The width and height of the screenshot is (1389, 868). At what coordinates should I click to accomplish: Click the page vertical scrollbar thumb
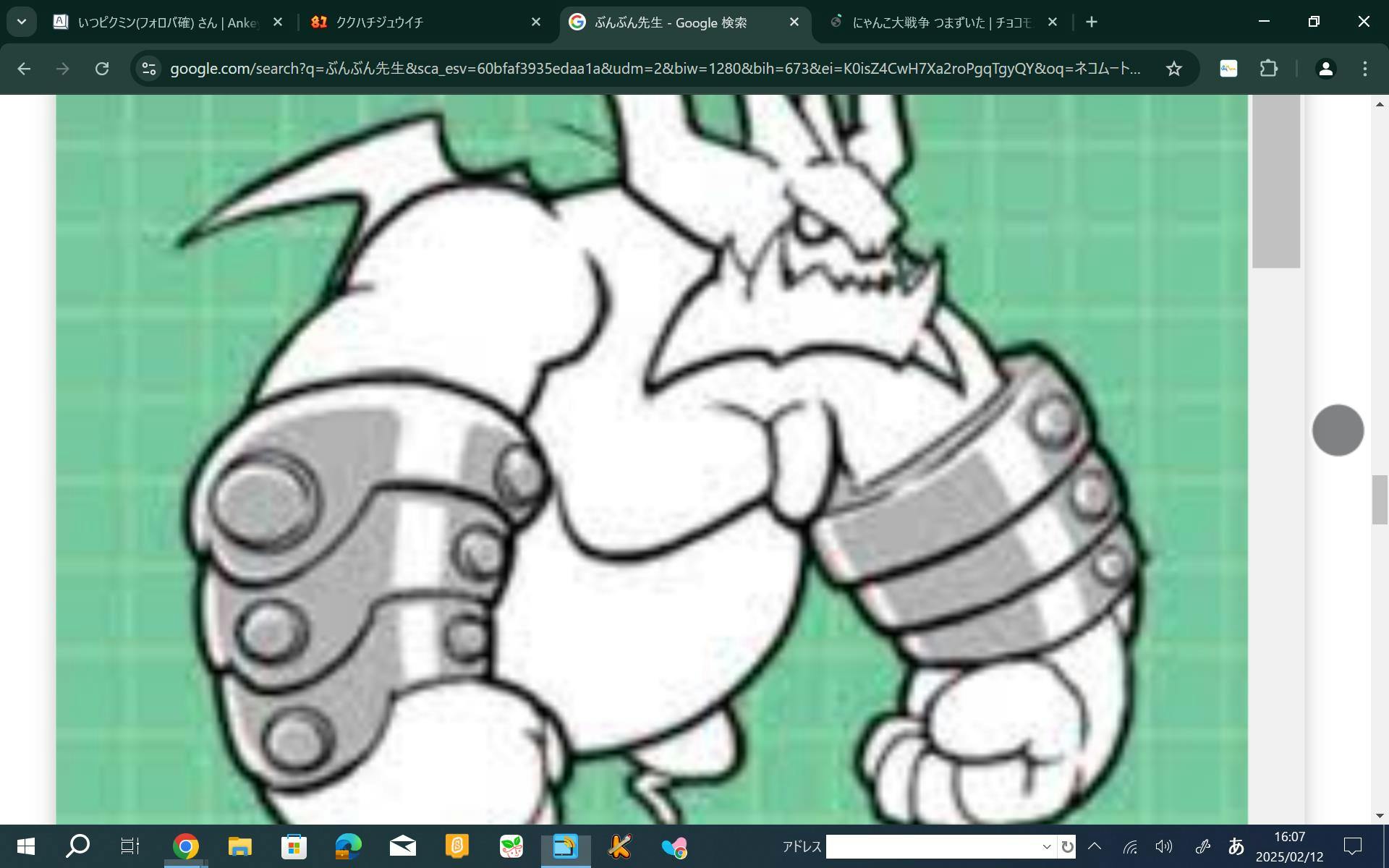click(x=1379, y=499)
